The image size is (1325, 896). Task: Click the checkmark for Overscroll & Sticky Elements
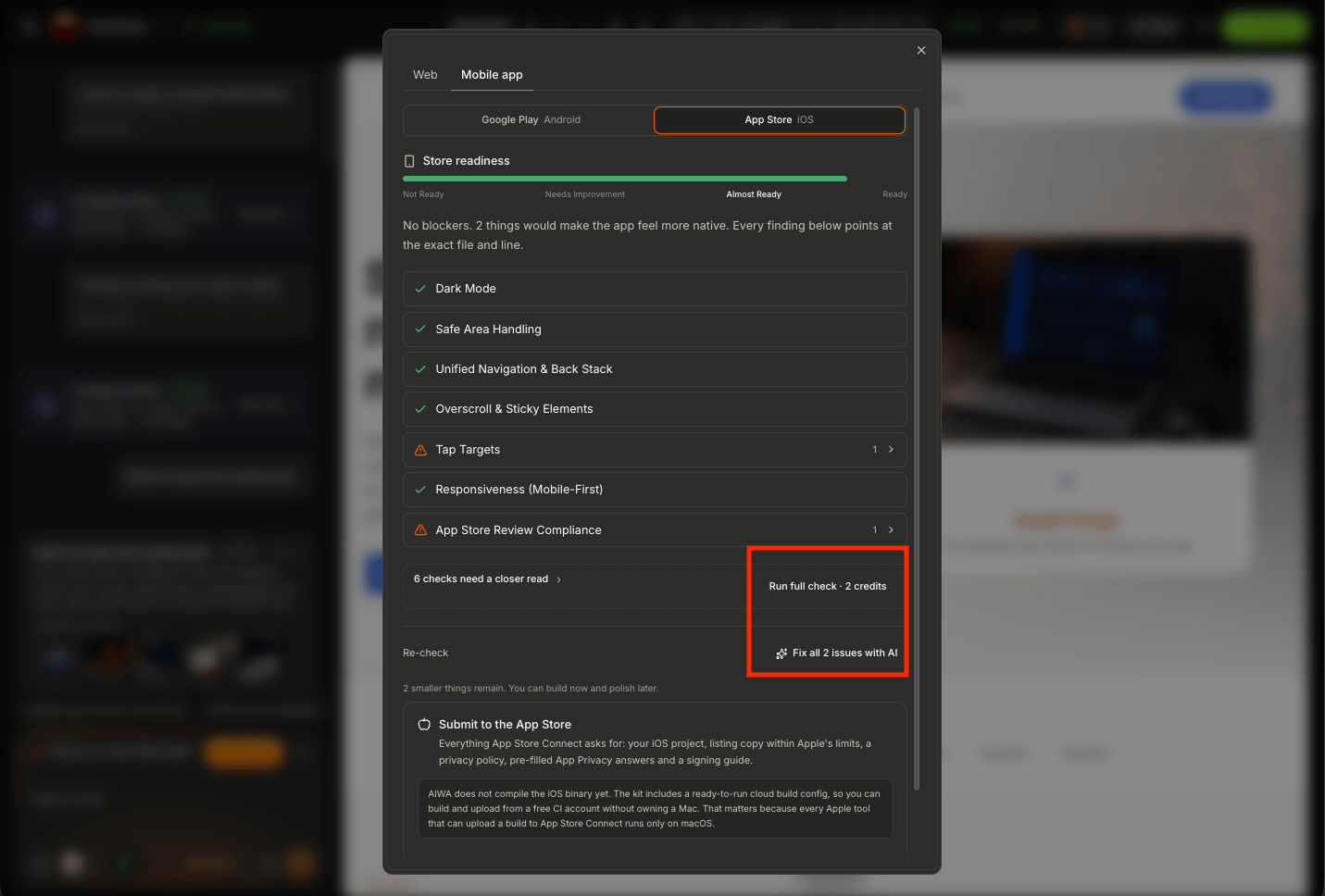point(420,409)
